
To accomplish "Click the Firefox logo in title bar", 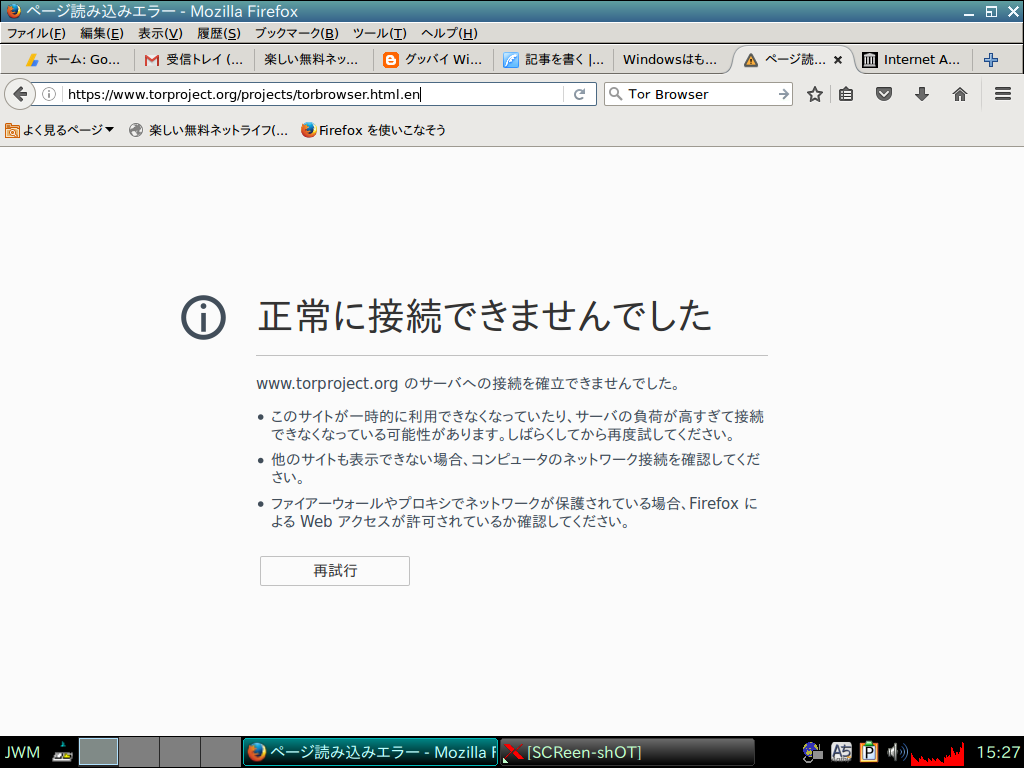I will click(x=14, y=10).
